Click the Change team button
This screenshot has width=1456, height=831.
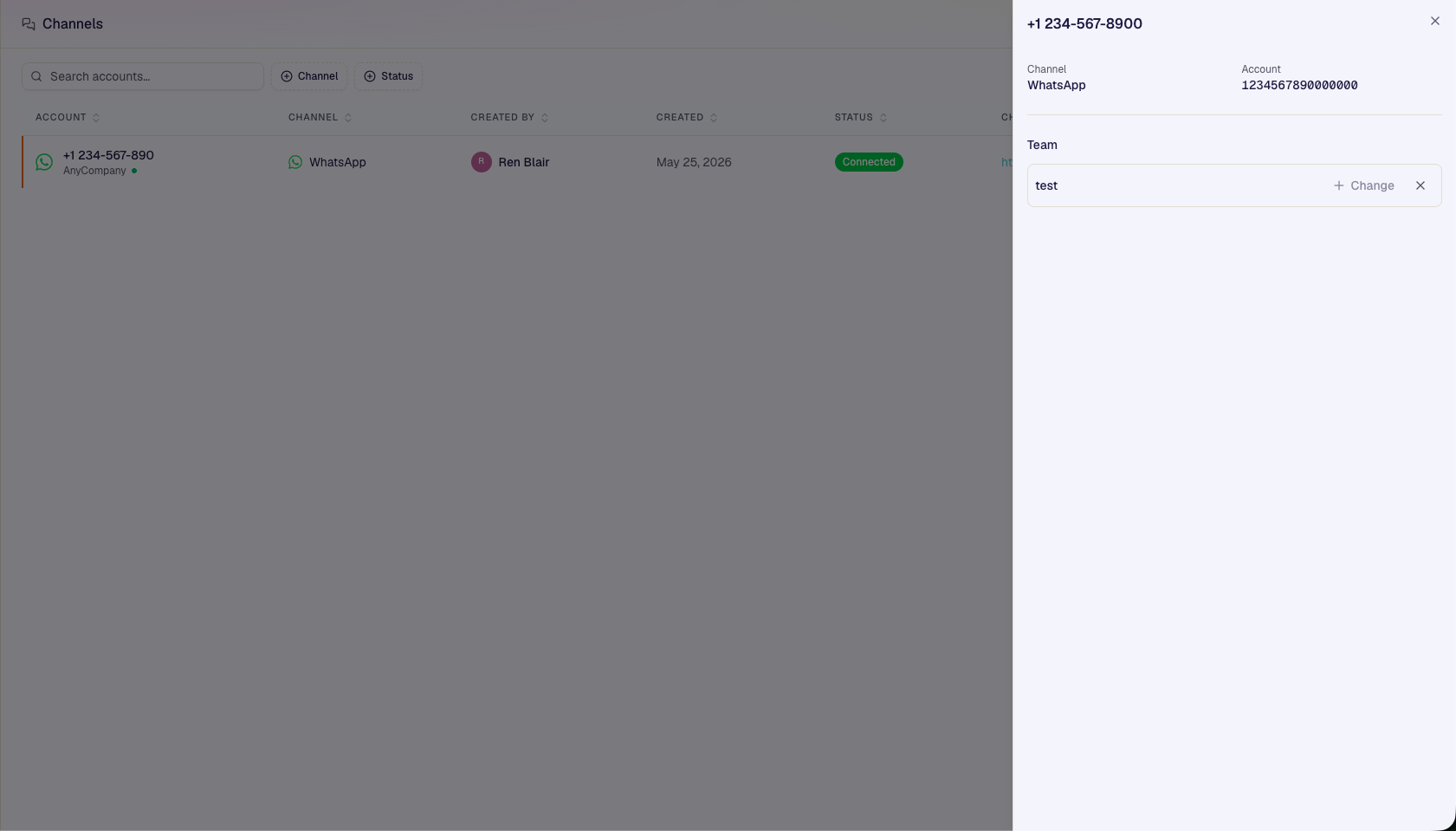[x=1364, y=185]
